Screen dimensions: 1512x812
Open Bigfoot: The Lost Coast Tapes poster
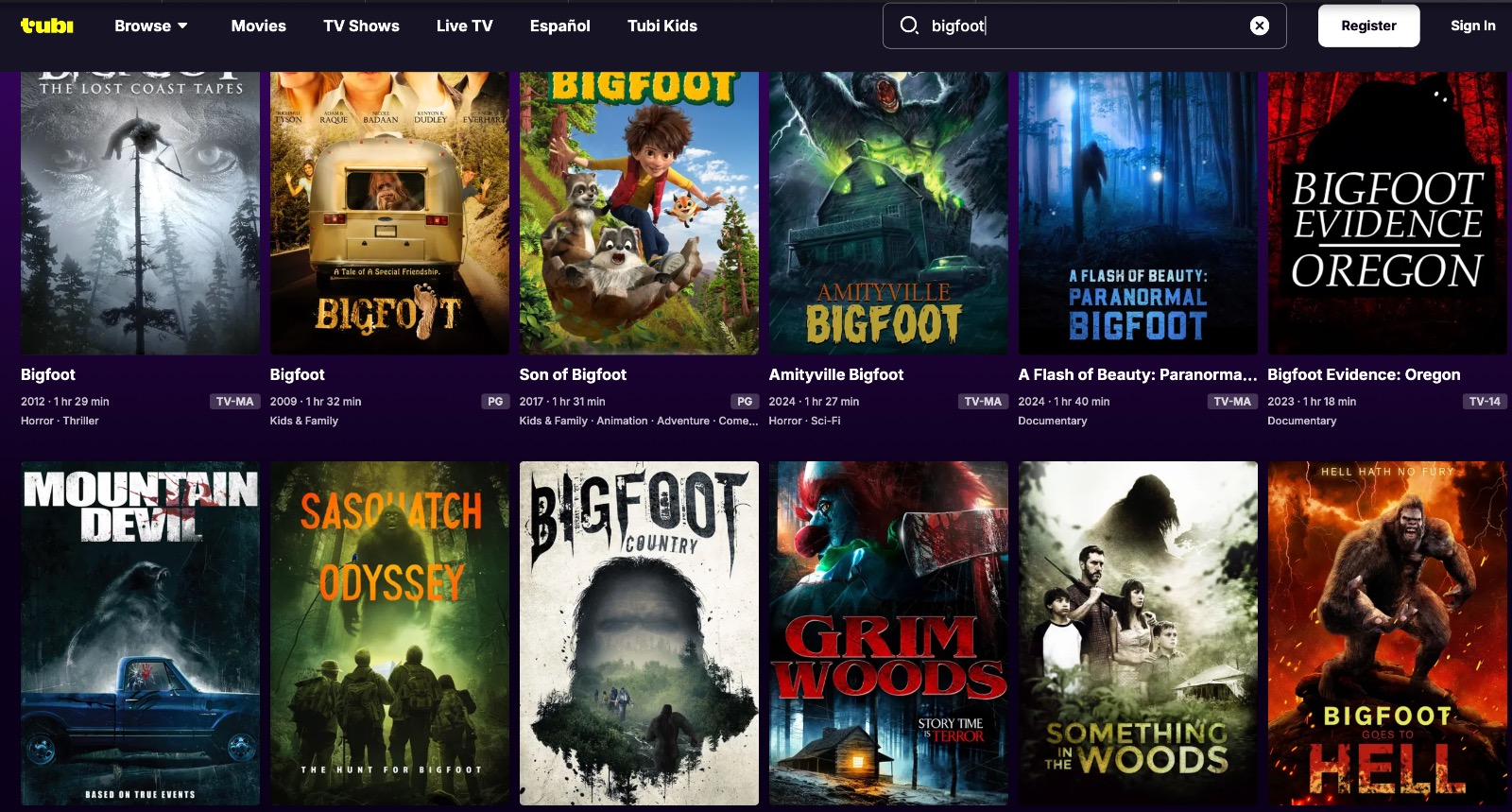pos(140,213)
